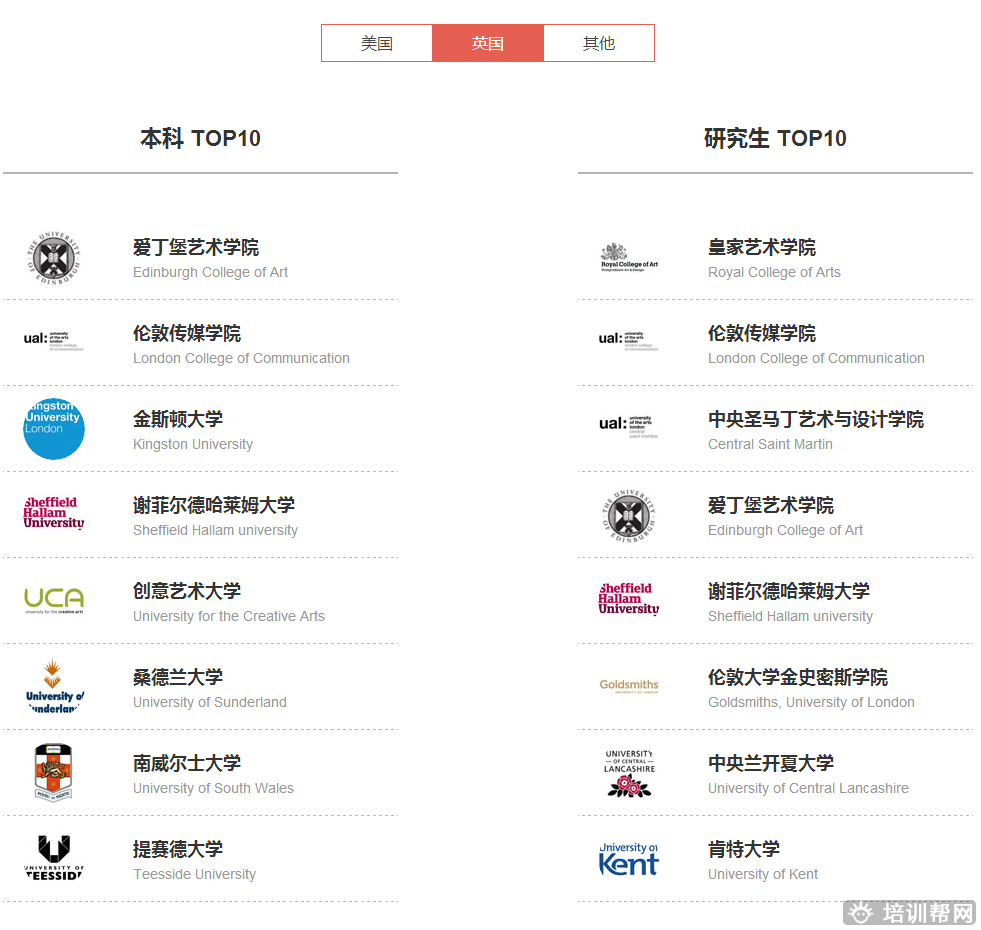The width and height of the screenshot is (981, 930).
Task: Click 'Sheffield Hallam university' under 研究生 TOP10
Action: [x=790, y=616]
